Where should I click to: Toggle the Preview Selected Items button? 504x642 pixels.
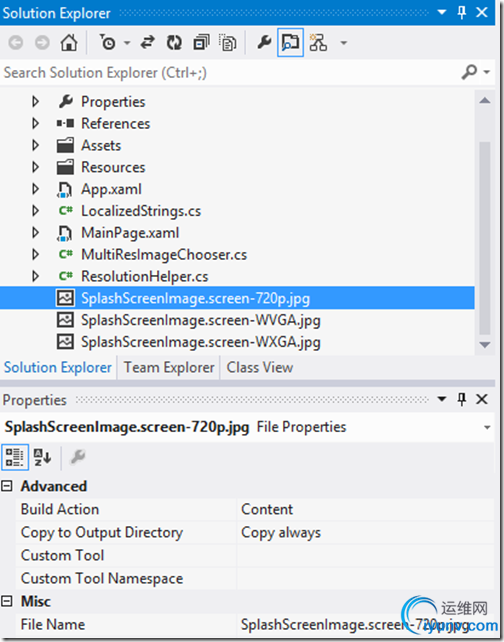(290, 43)
